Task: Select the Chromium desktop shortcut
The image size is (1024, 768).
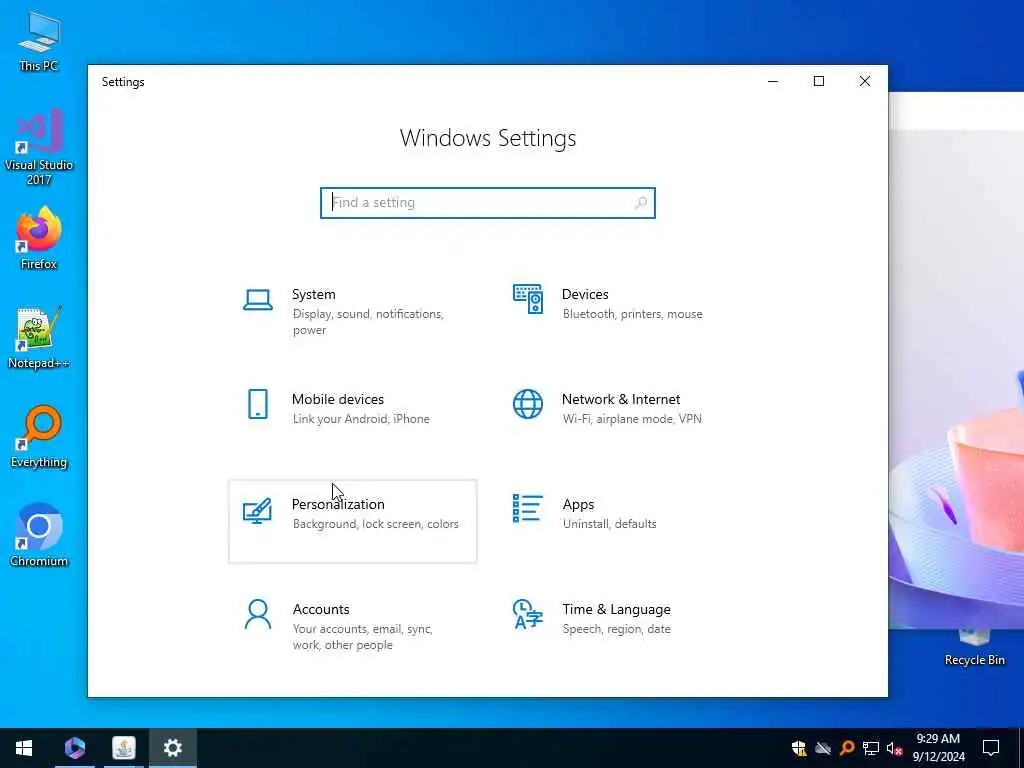Action: 39,536
